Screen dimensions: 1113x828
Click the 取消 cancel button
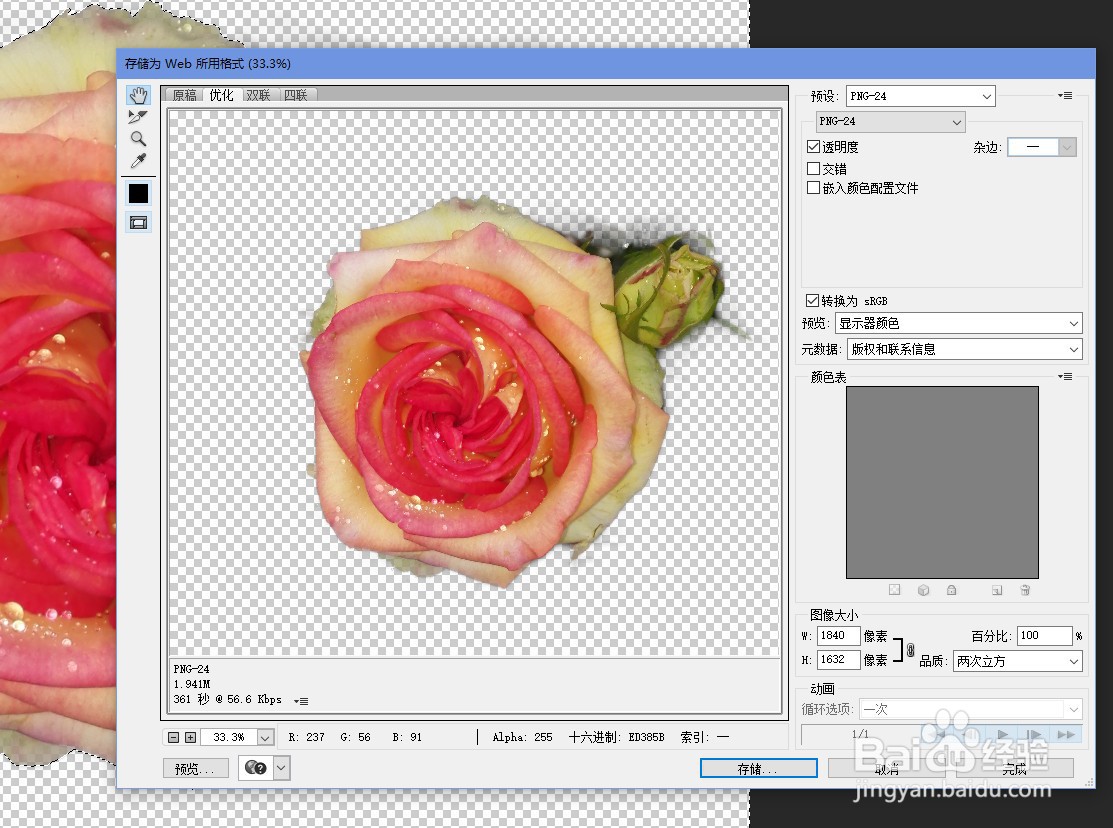coord(887,768)
